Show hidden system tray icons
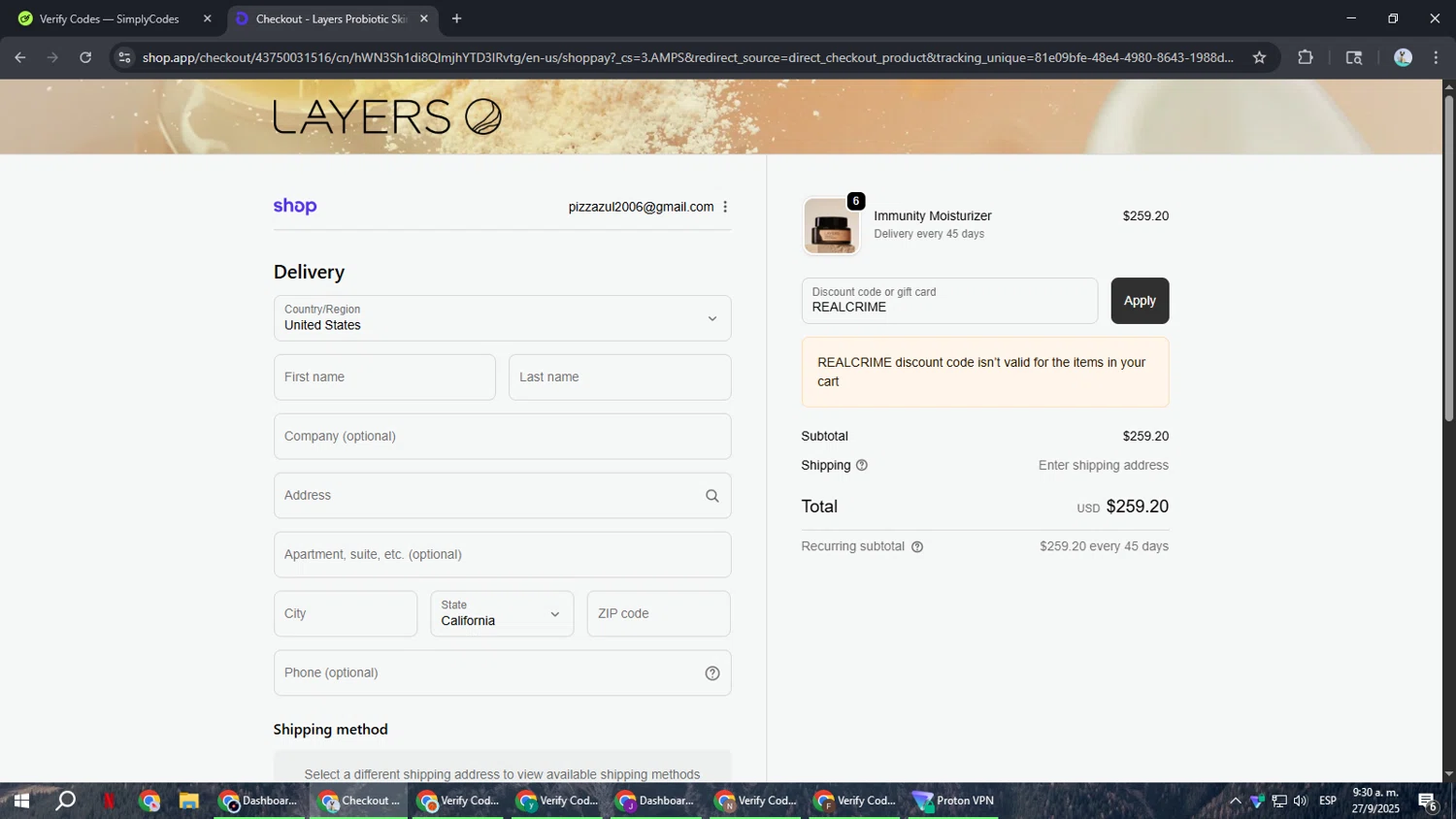Viewport: 1456px width, 819px height. [1235, 801]
